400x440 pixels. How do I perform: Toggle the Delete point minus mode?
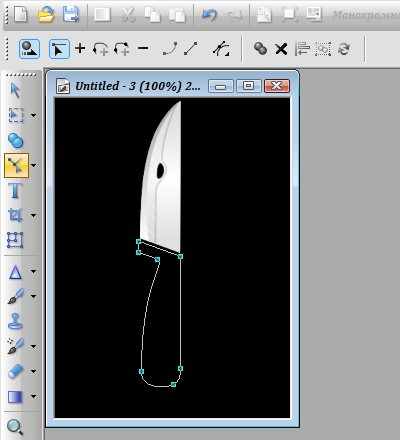coord(143,48)
